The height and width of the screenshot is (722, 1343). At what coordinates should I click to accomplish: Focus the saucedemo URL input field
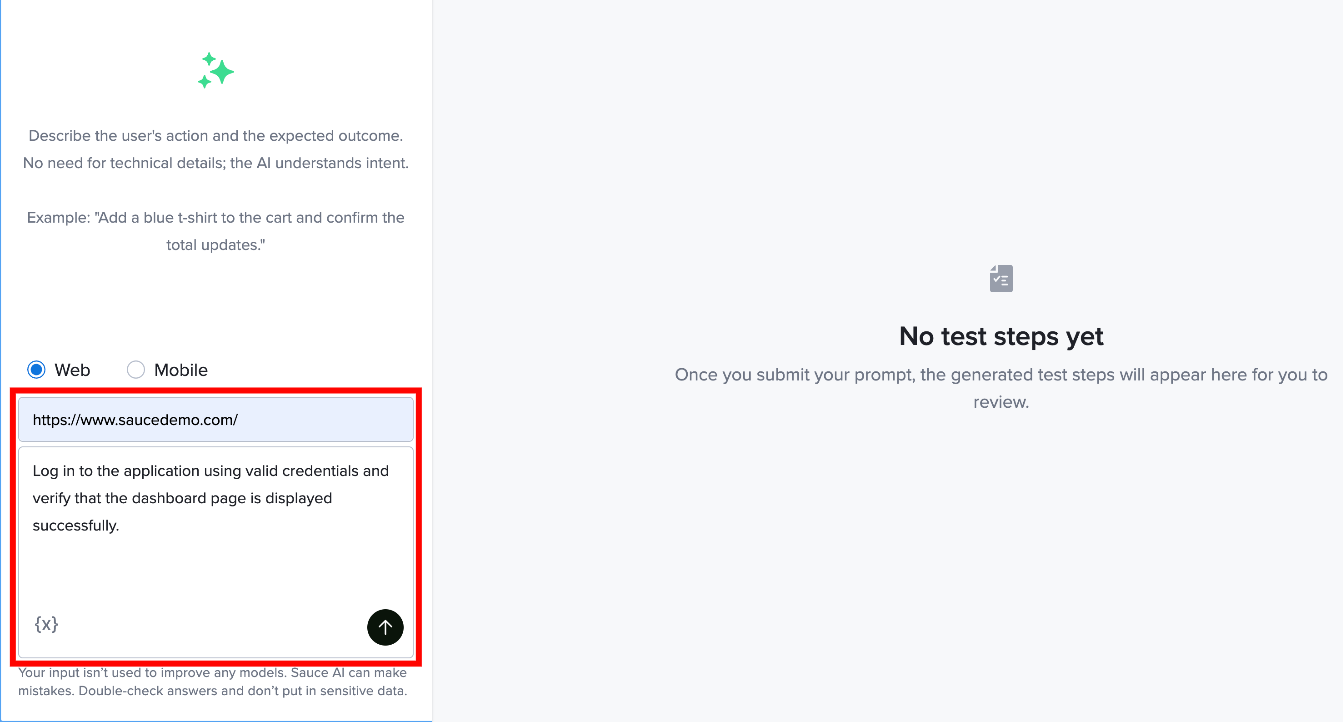(x=216, y=420)
